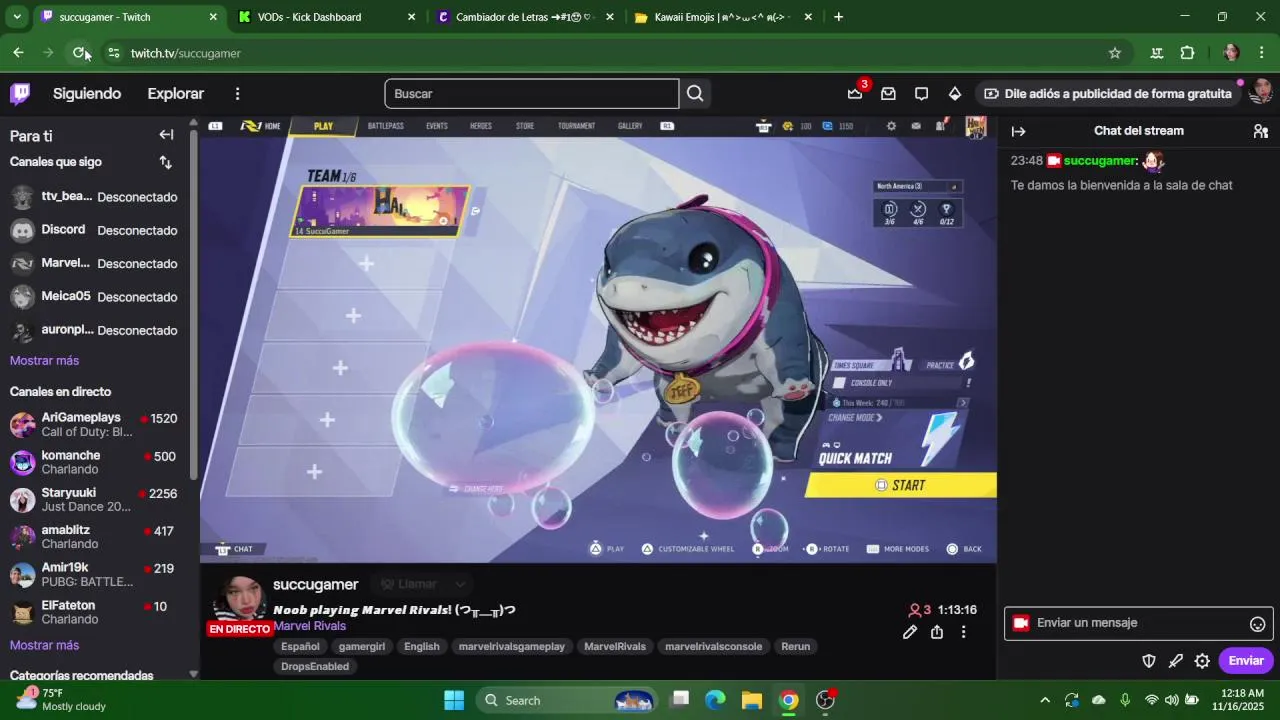The image size is (1280, 720).
Task: Open a new browser tab
Action: point(838,17)
